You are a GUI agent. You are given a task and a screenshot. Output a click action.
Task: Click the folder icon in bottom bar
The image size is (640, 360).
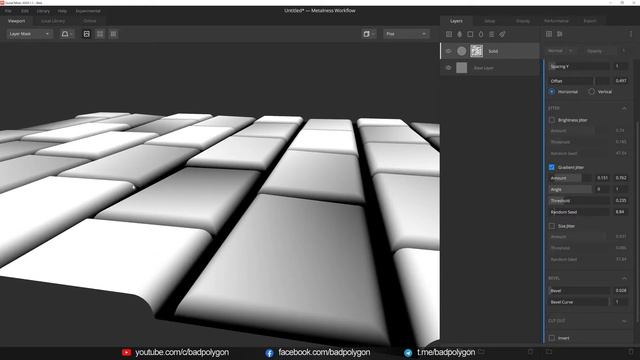tap(482, 351)
